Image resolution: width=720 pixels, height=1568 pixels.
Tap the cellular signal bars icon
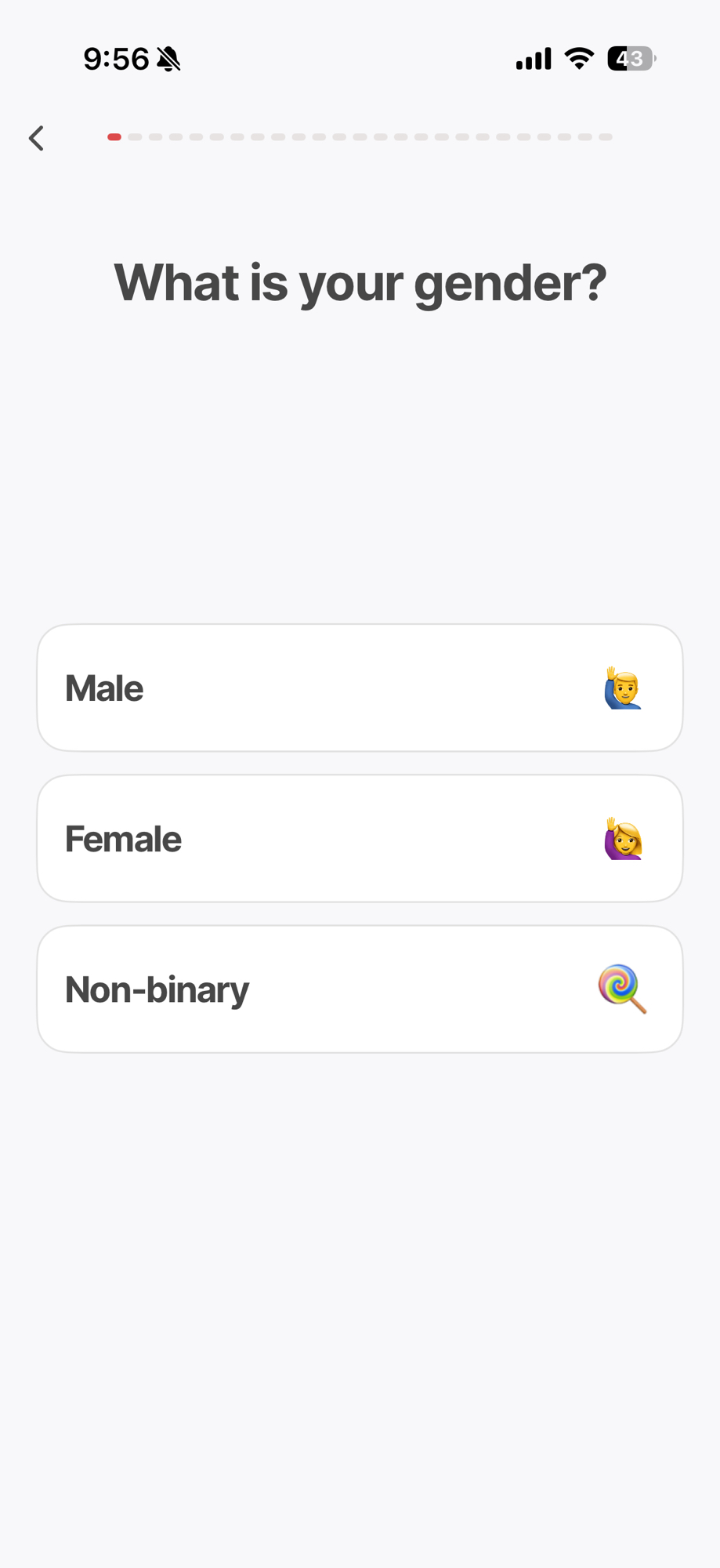coord(534,59)
